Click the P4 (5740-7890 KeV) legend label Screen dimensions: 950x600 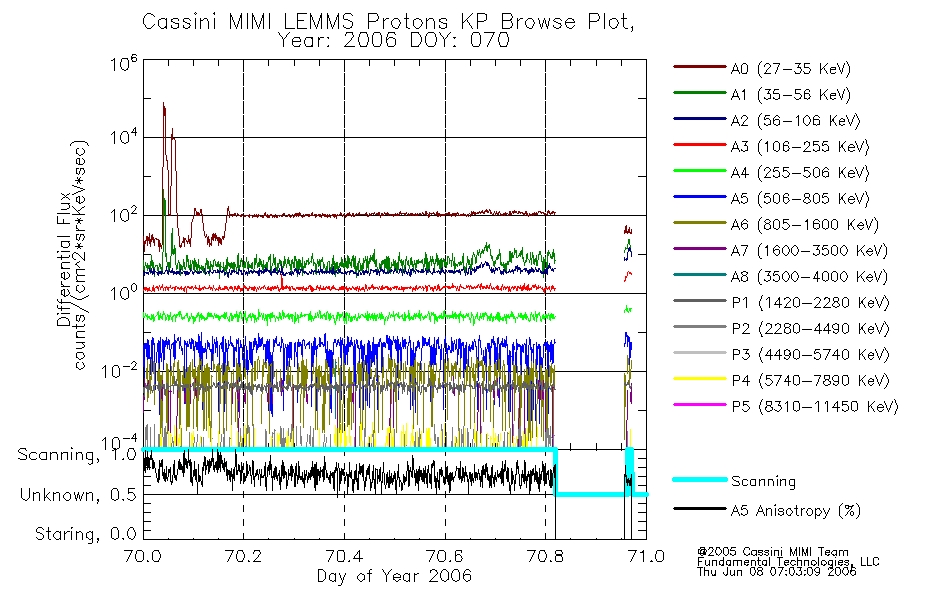click(810, 381)
